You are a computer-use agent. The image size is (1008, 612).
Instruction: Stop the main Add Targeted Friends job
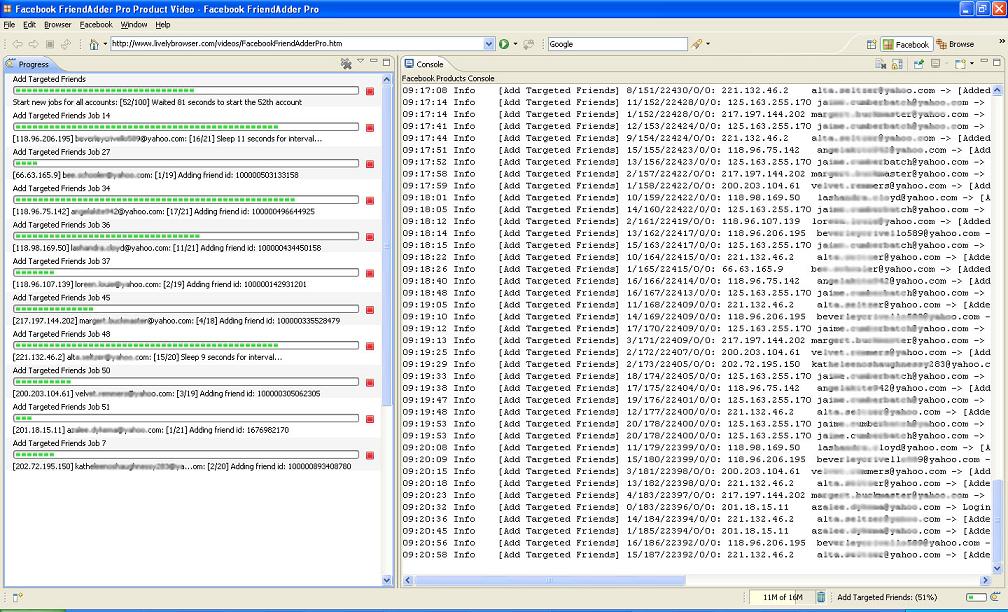point(370,91)
